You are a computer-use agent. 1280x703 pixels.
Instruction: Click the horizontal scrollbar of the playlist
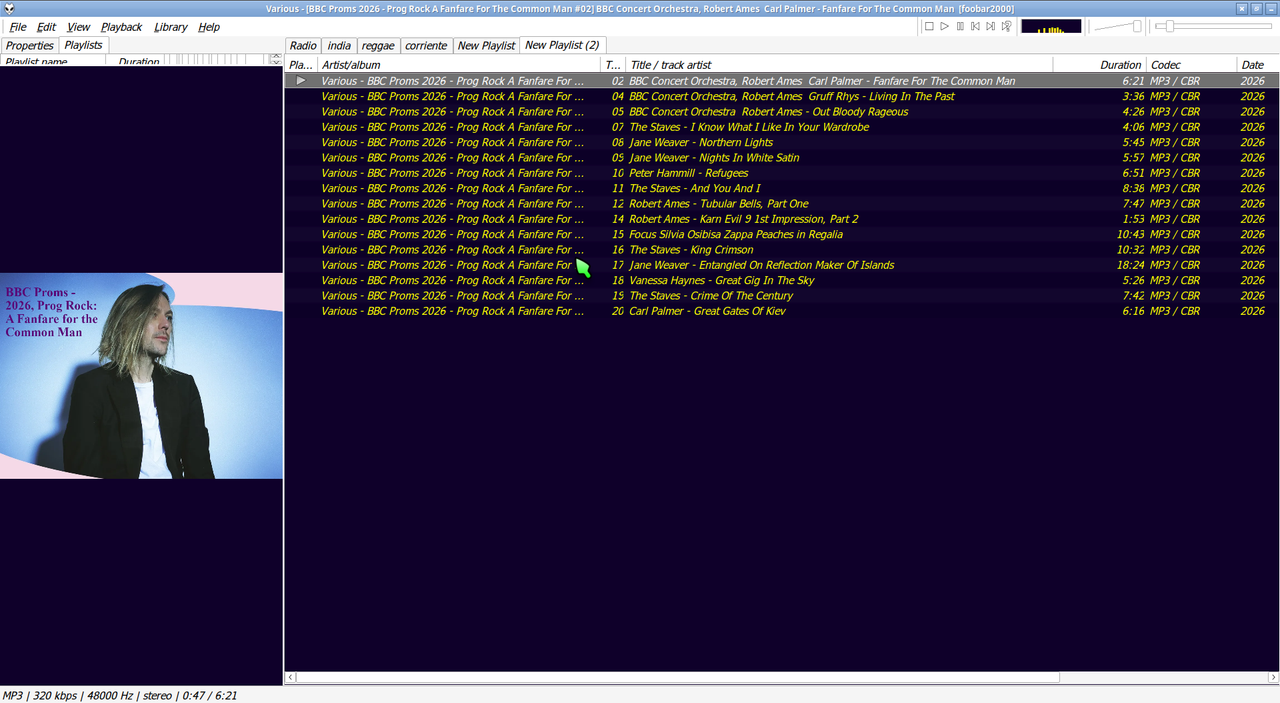[677, 677]
